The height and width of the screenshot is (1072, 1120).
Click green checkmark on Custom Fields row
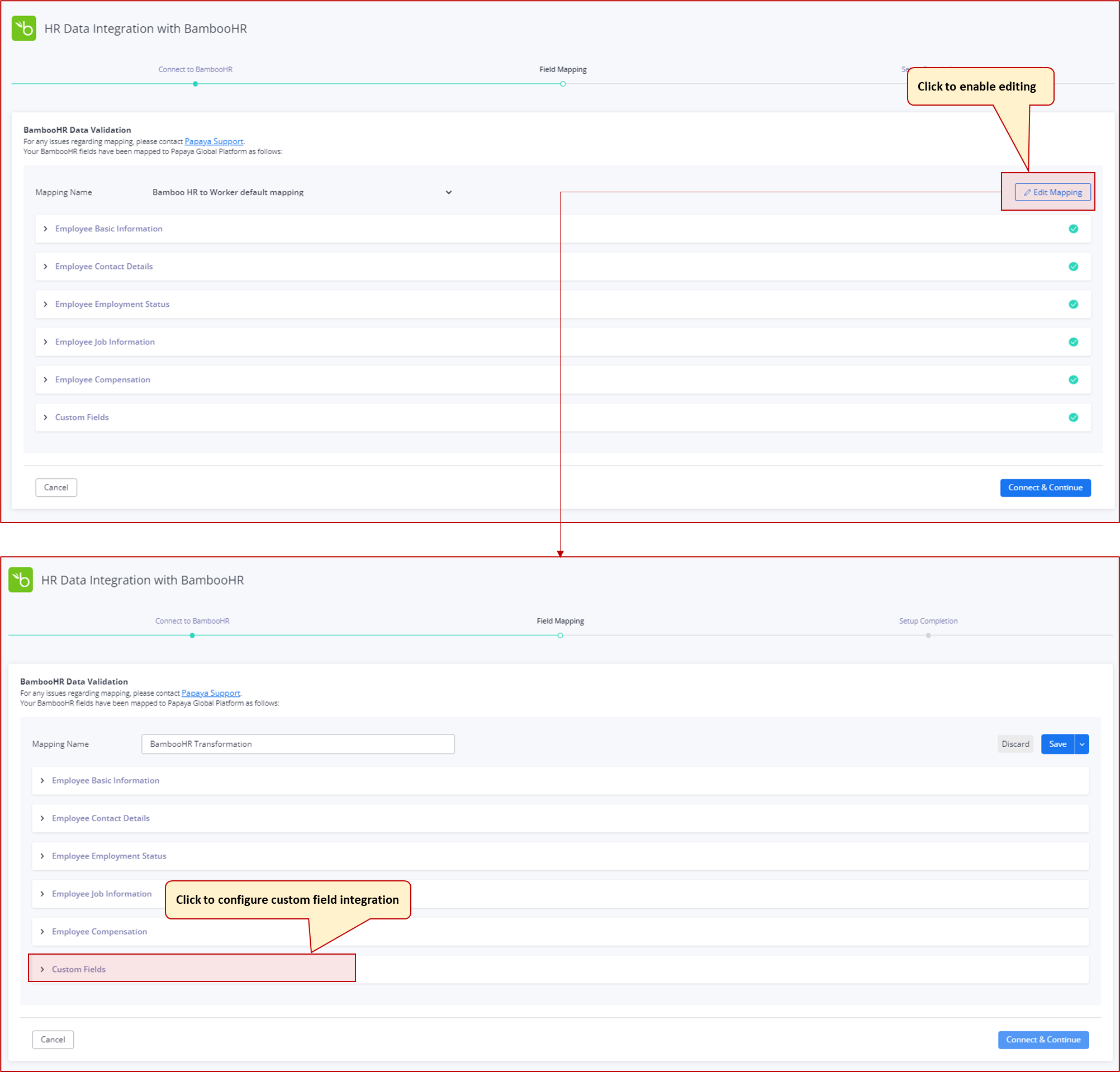click(x=1073, y=417)
